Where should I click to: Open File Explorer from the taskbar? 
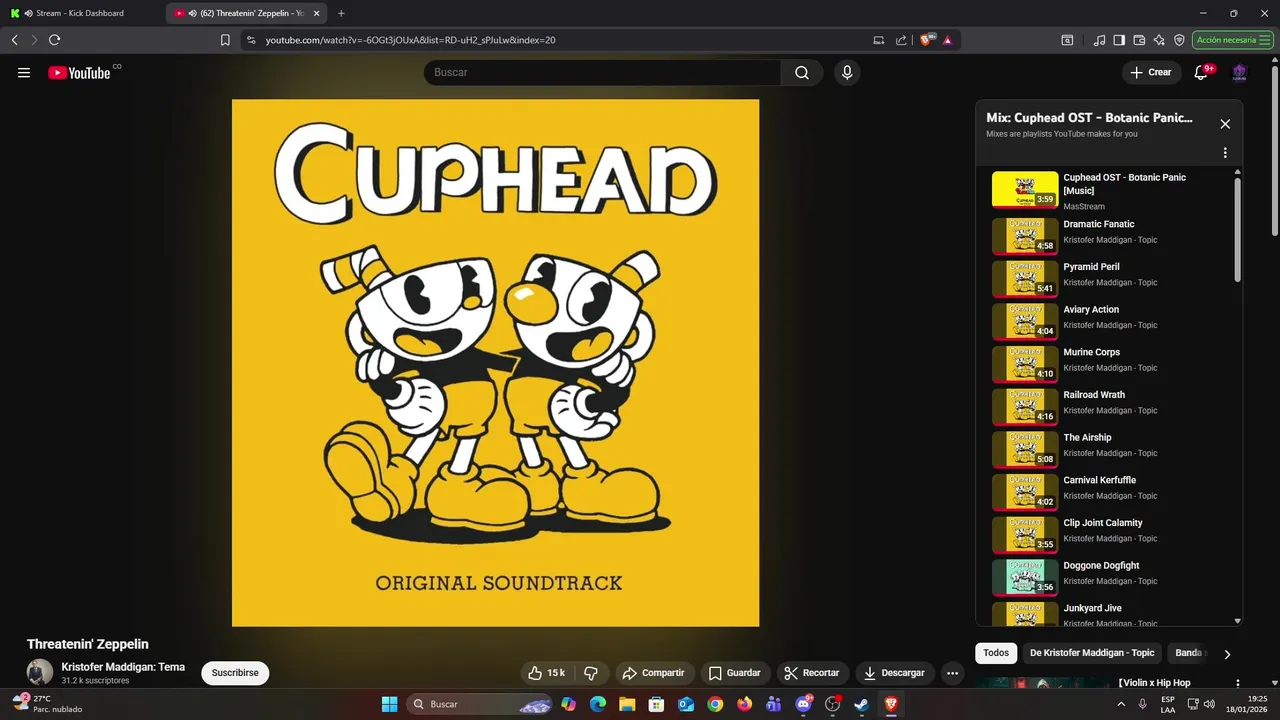coord(627,704)
